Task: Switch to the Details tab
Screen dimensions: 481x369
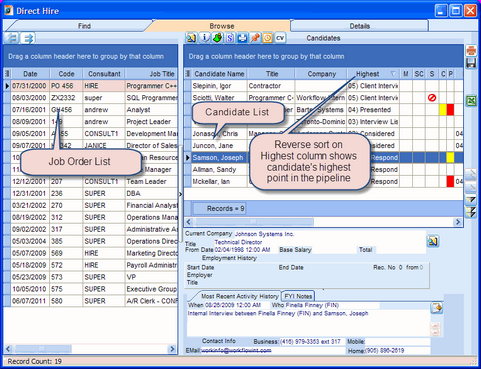Action: 360,26
